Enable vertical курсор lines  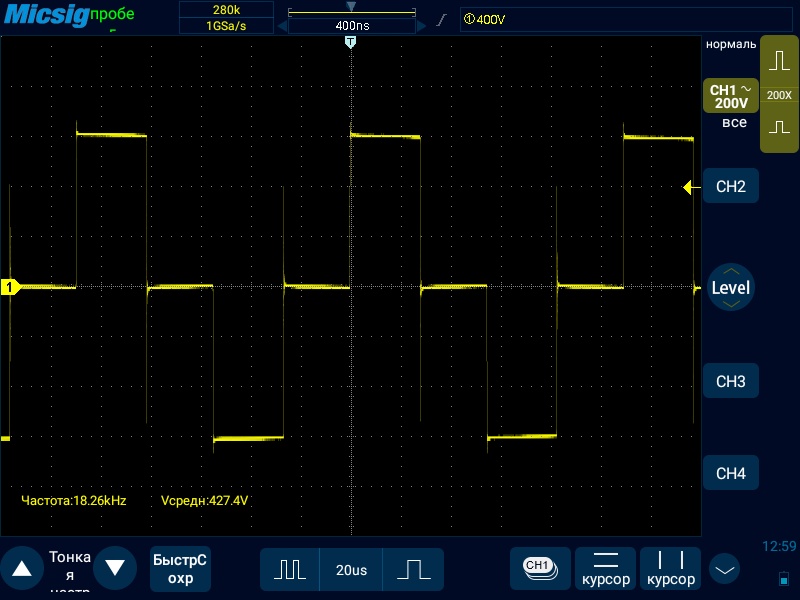[670, 568]
